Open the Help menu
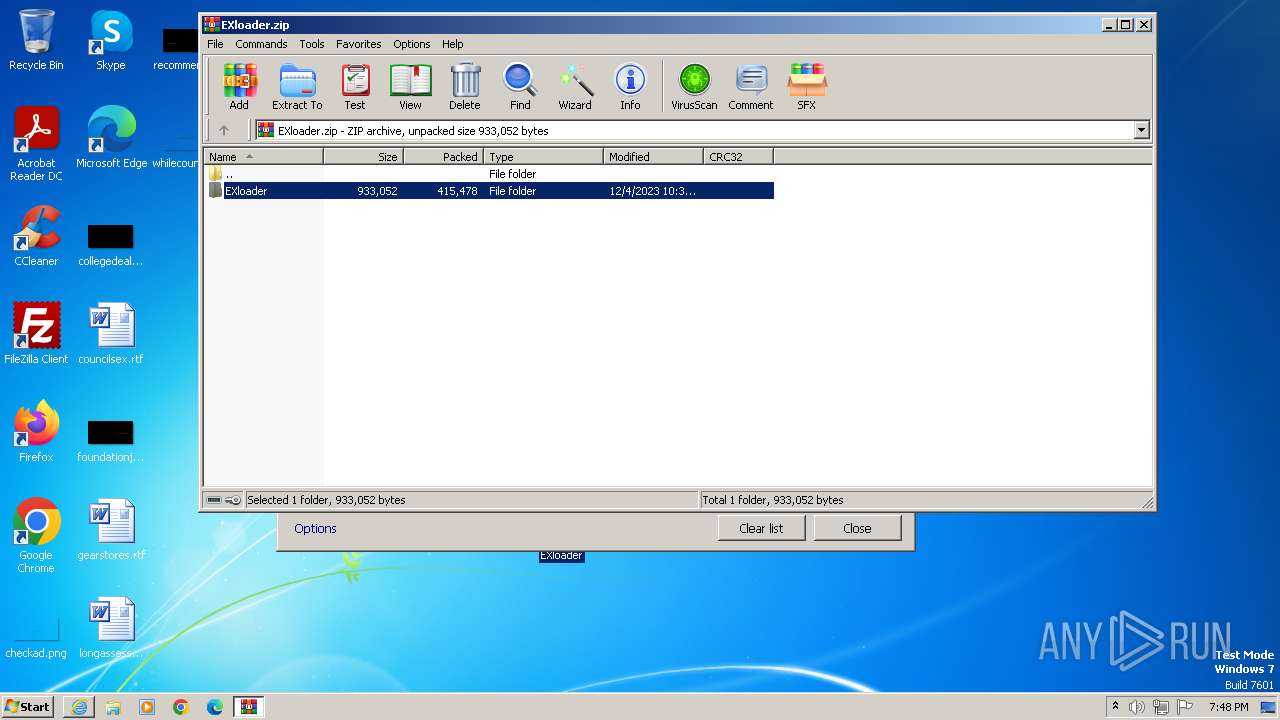 [x=453, y=44]
